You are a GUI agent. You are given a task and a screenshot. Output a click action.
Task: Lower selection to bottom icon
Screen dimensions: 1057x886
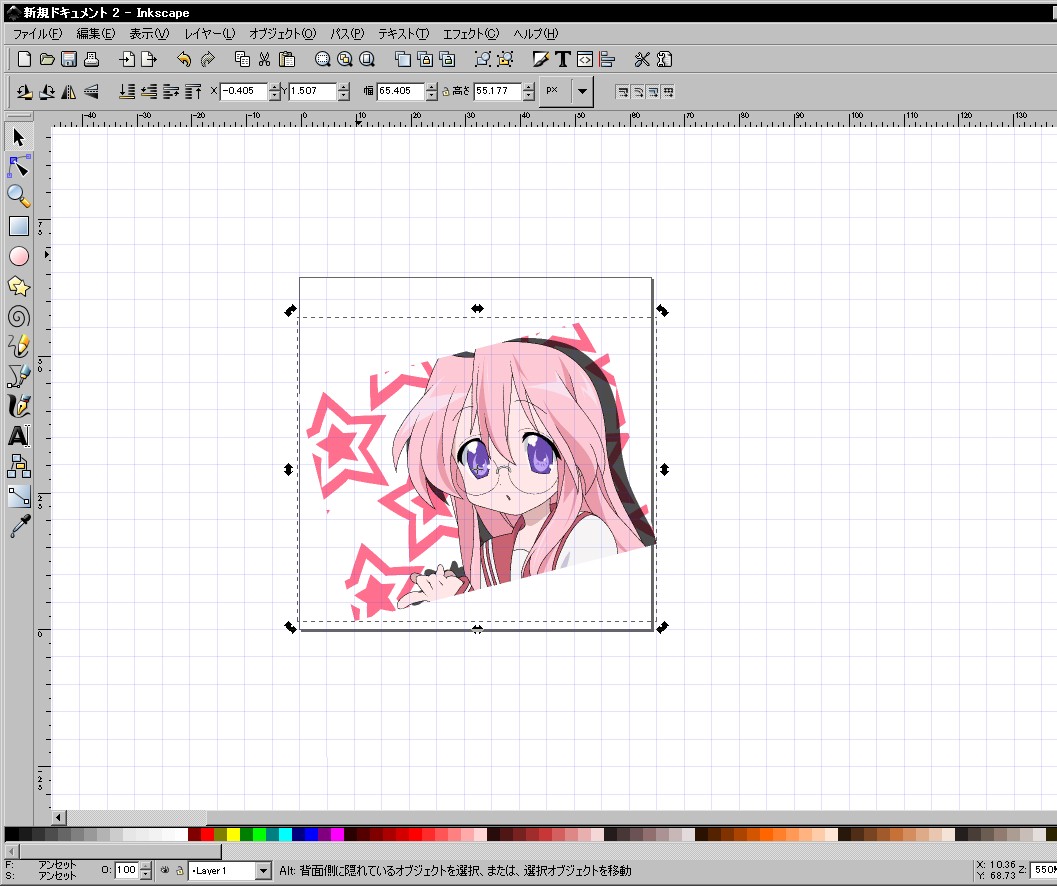(127, 91)
